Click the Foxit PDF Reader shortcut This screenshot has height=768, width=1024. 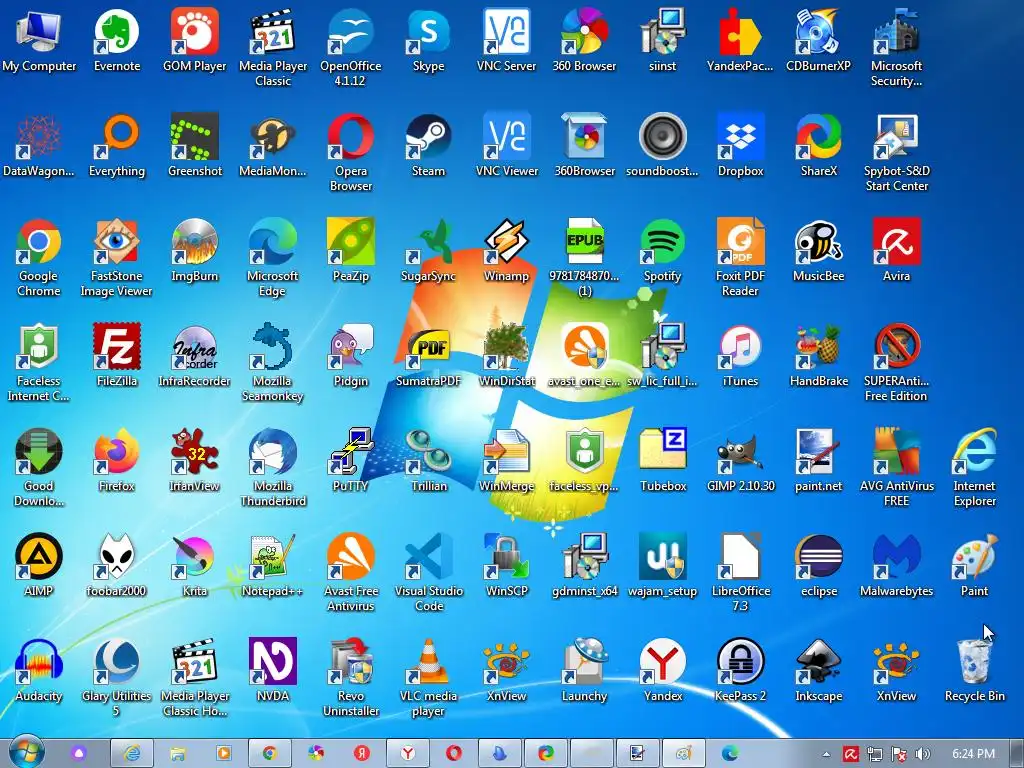[741, 258]
